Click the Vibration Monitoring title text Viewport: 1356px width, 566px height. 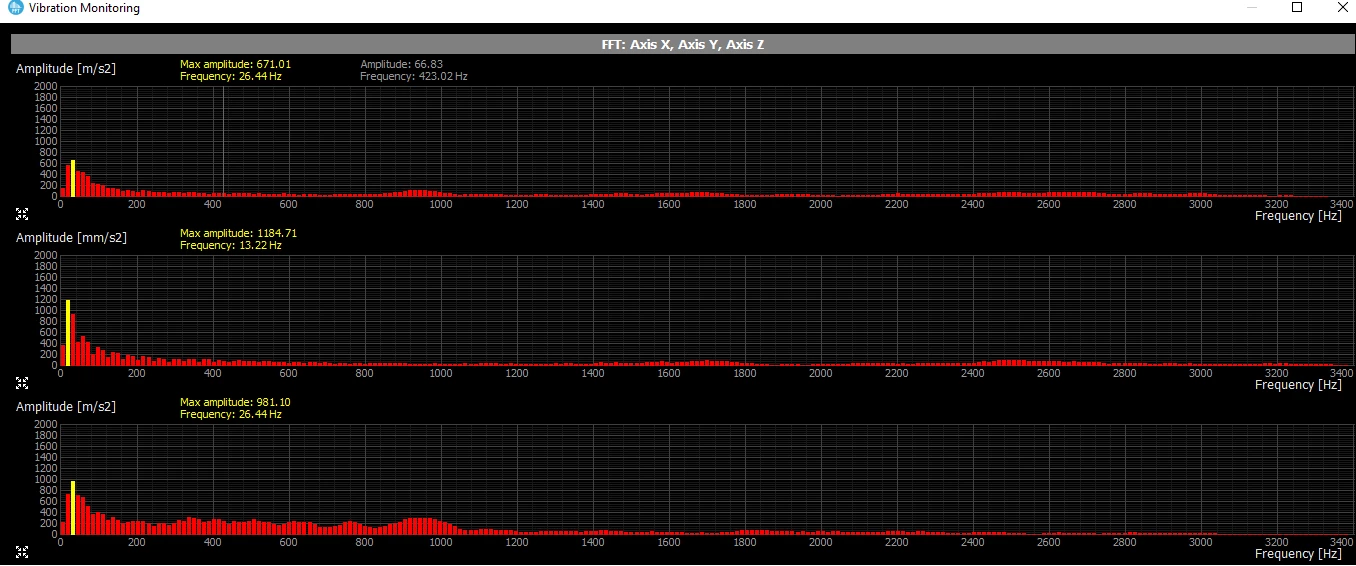point(84,8)
